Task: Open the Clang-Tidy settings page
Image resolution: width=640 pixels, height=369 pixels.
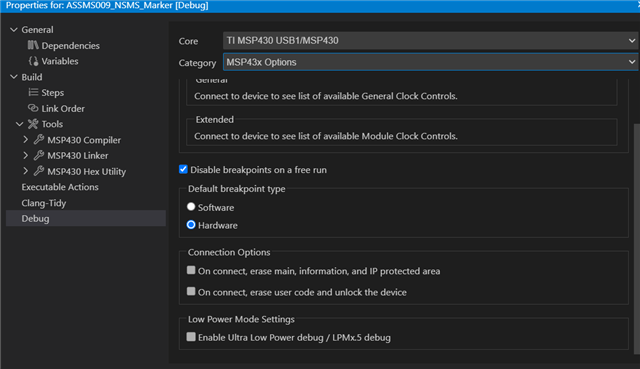Action: coord(44,203)
